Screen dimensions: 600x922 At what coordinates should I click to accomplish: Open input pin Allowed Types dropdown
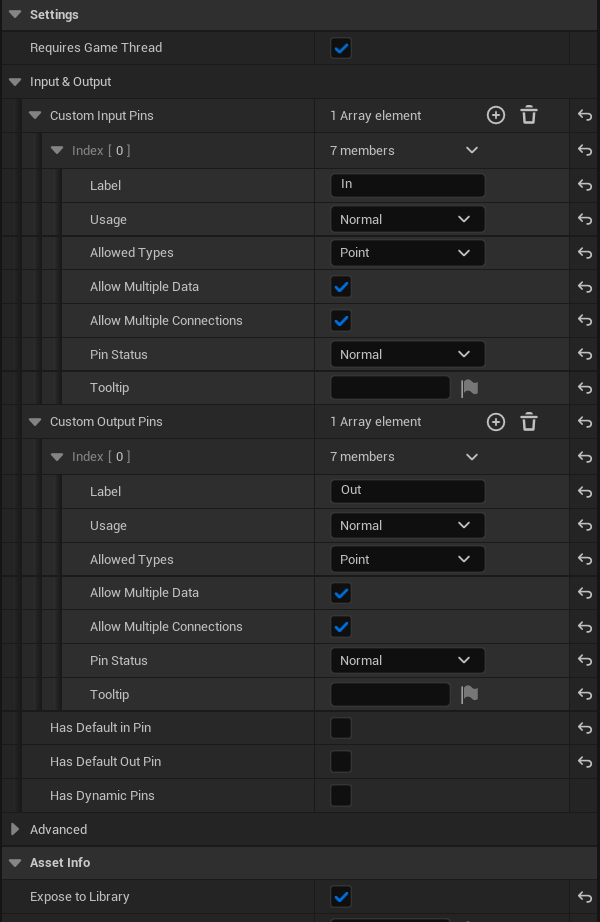tap(407, 253)
